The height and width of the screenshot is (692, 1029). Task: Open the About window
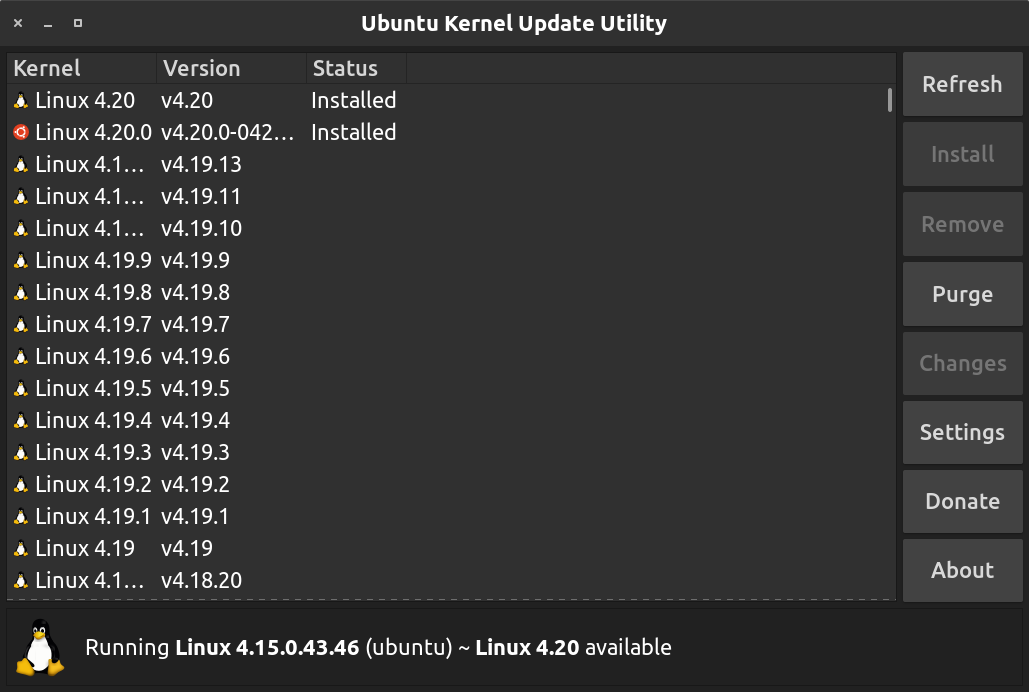(x=961, y=570)
